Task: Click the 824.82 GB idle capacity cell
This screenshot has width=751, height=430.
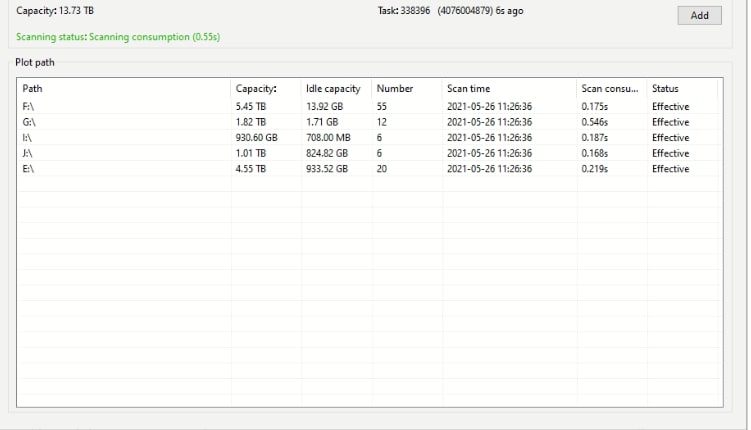Action: pyautogui.click(x=327, y=153)
